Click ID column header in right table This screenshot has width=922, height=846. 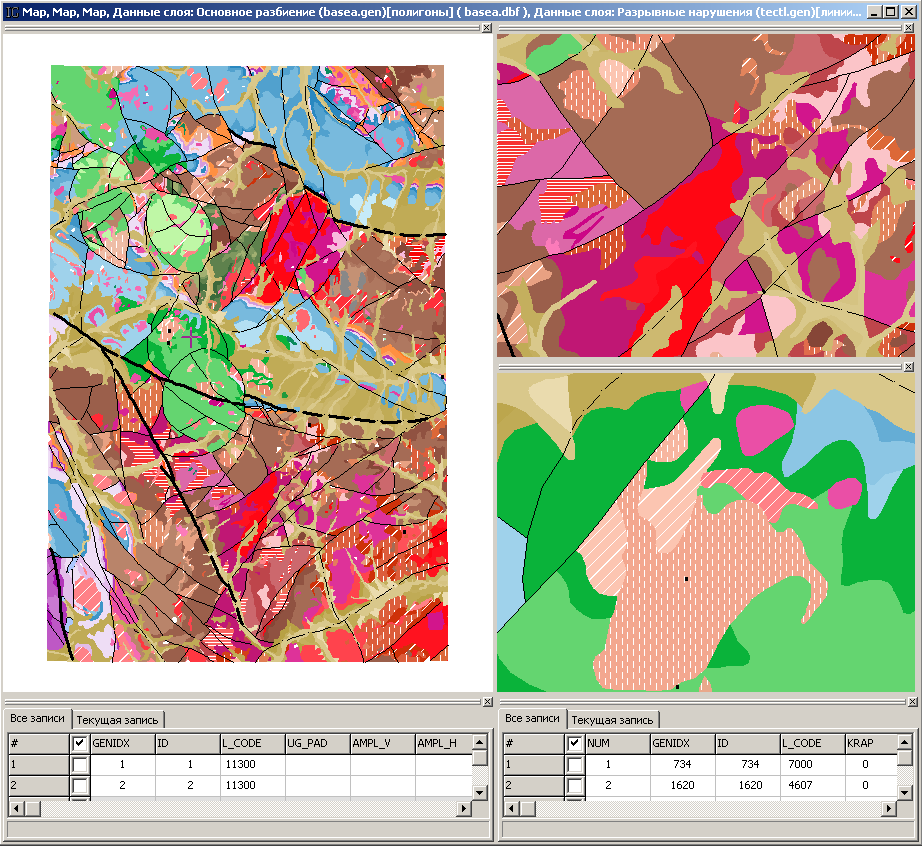pos(747,744)
